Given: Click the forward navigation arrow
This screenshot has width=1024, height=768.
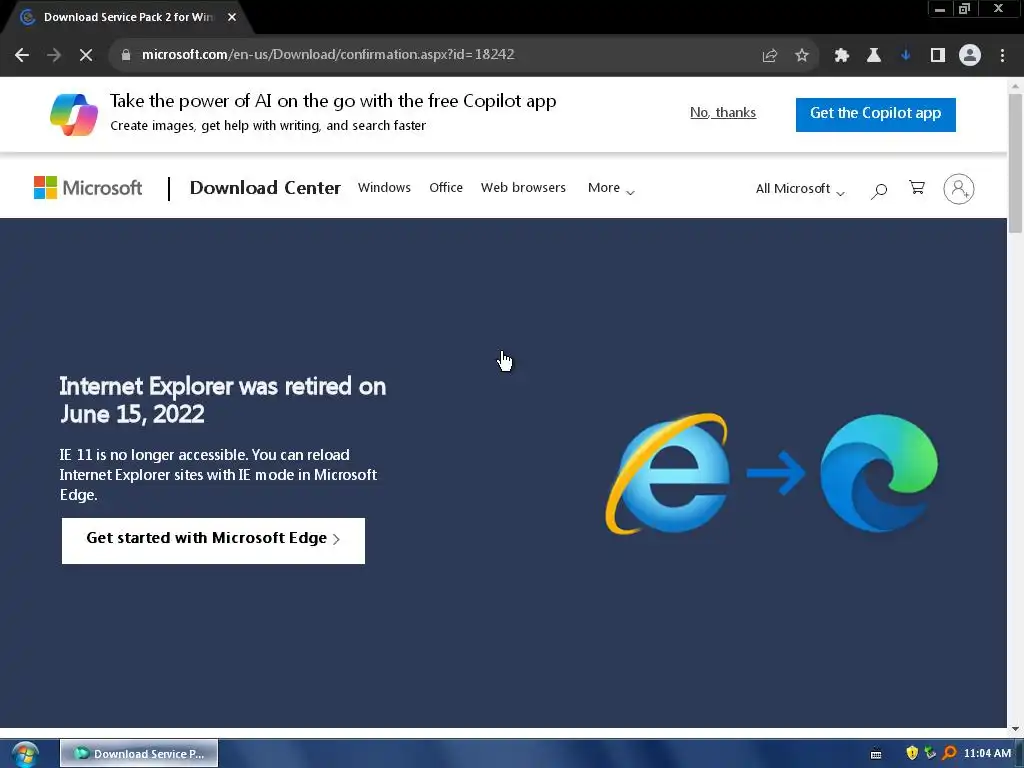Looking at the screenshot, I should tap(54, 55).
